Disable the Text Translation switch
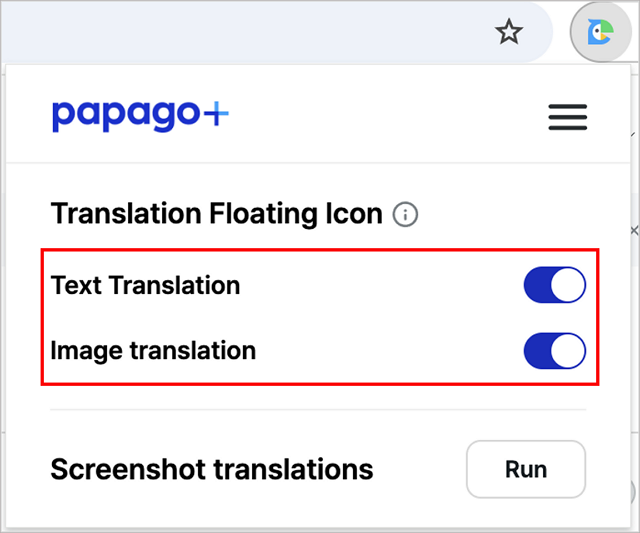This screenshot has width=640, height=533. point(555,285)
